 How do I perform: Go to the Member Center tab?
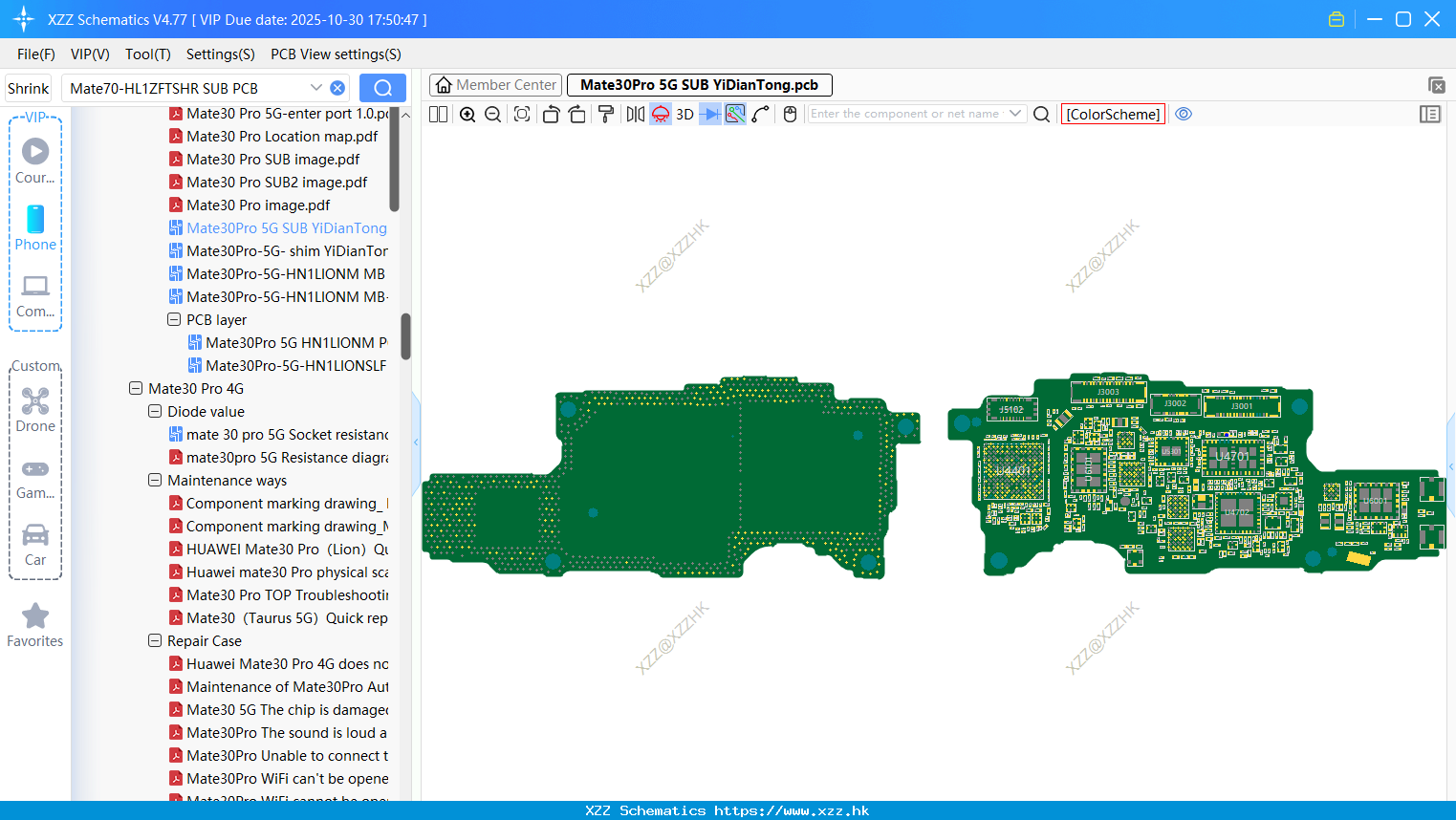coord(496,85)
